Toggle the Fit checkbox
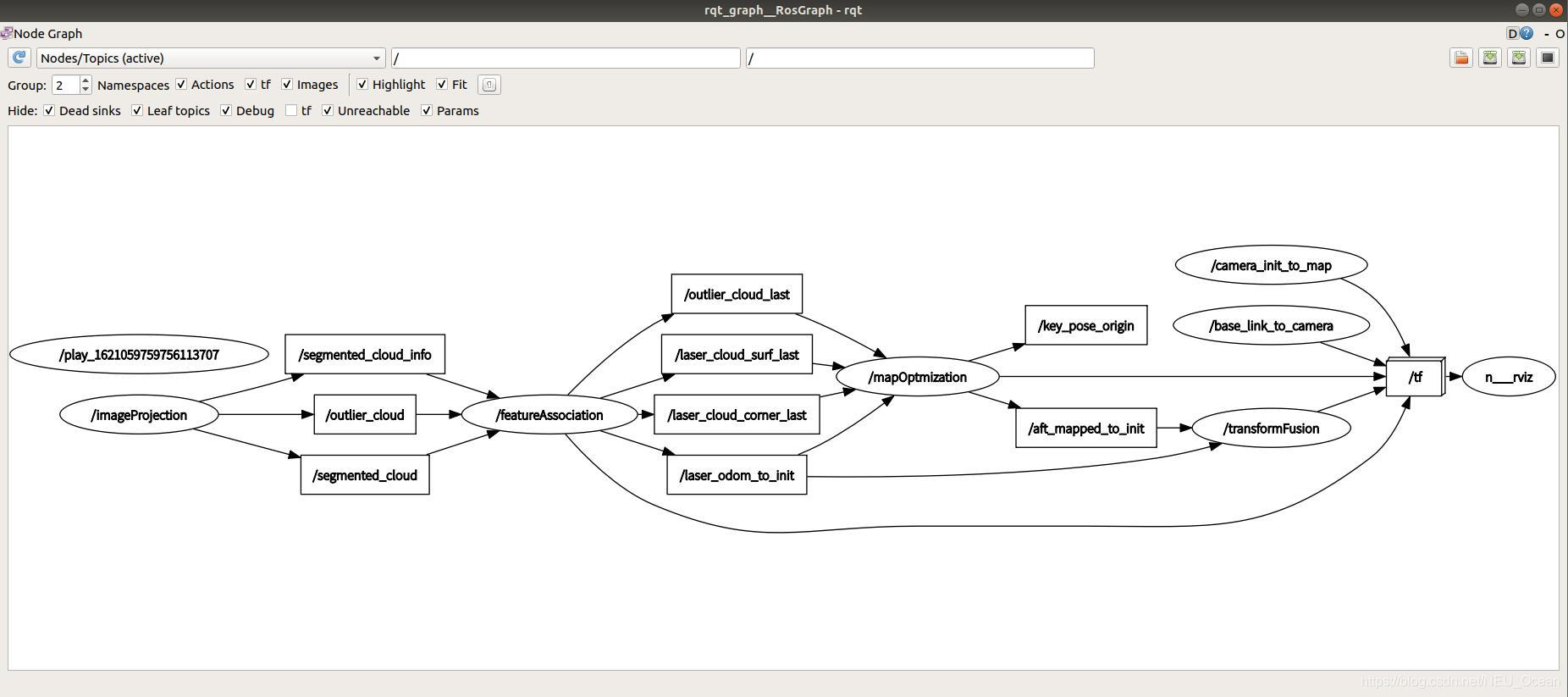 coord(442,85)
